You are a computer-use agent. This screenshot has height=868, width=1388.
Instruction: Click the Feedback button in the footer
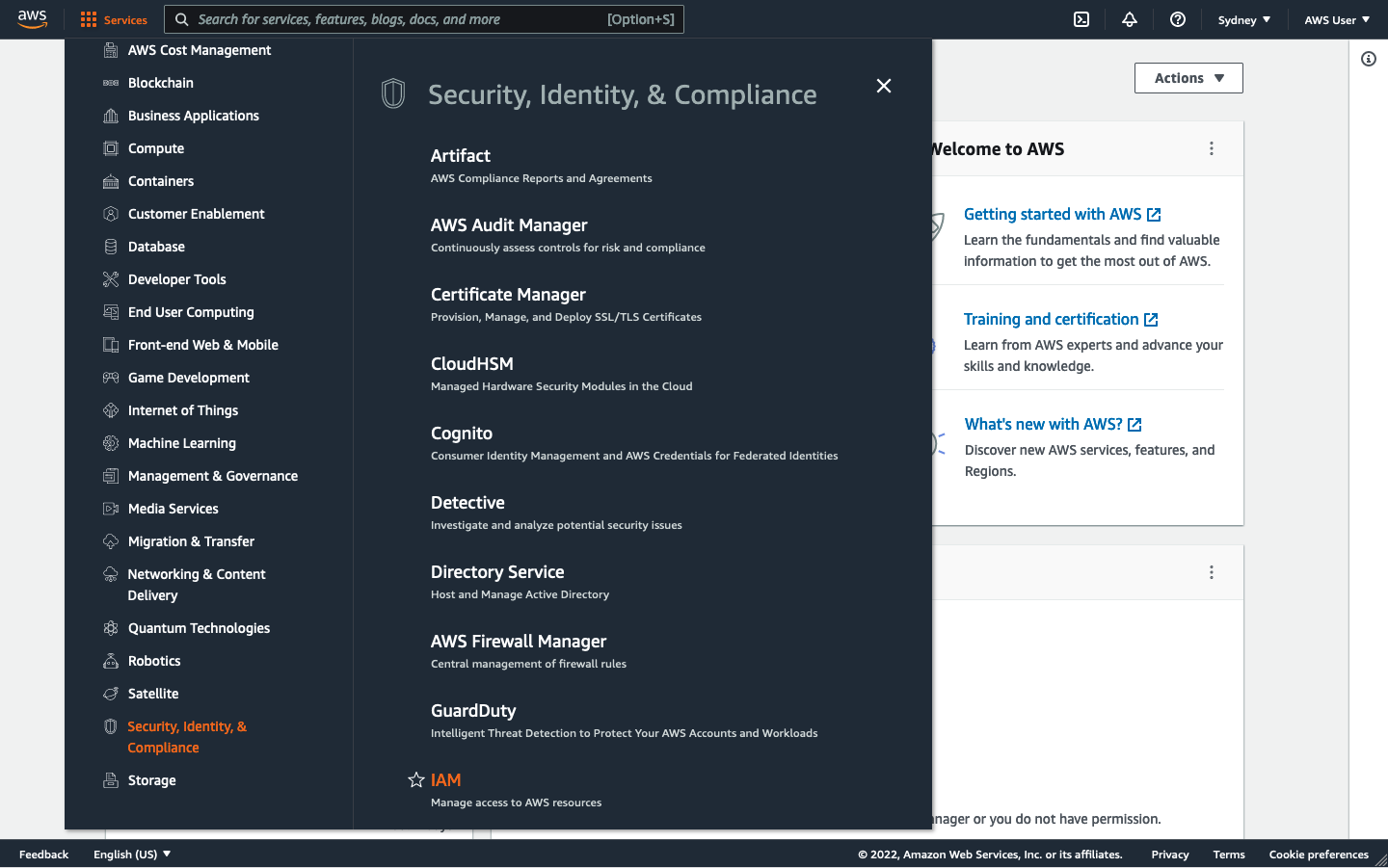pos(43,855)
